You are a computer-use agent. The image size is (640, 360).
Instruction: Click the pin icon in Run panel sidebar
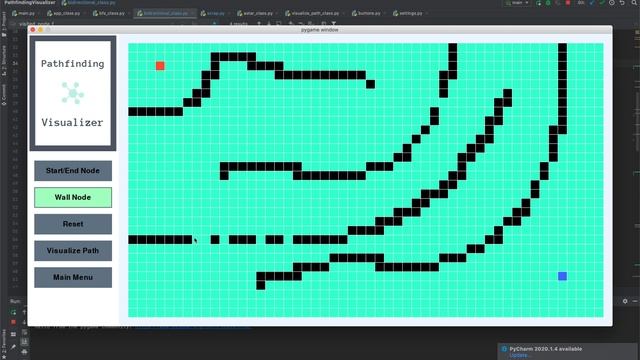13,347
